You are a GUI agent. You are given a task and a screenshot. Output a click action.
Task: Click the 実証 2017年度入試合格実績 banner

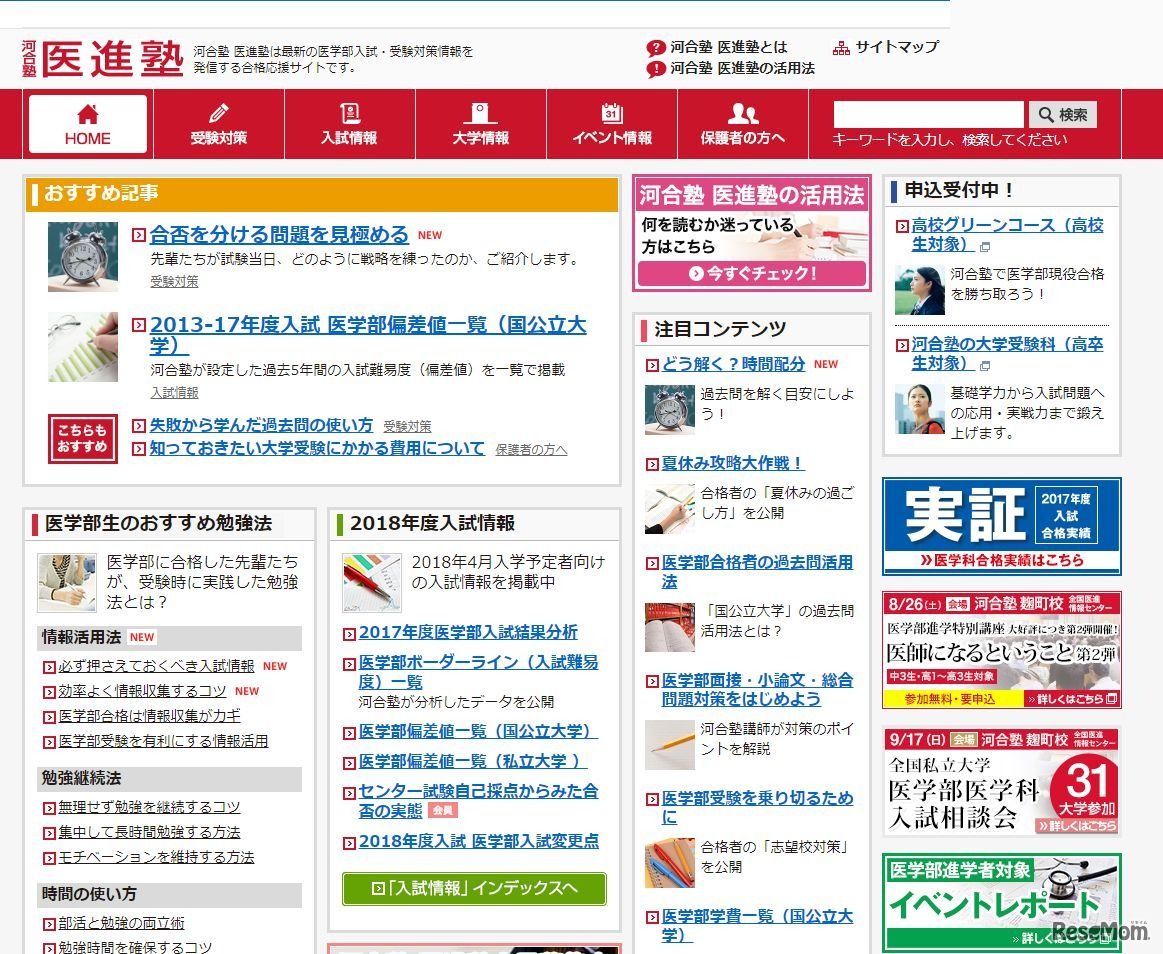(x=999, y=525)
